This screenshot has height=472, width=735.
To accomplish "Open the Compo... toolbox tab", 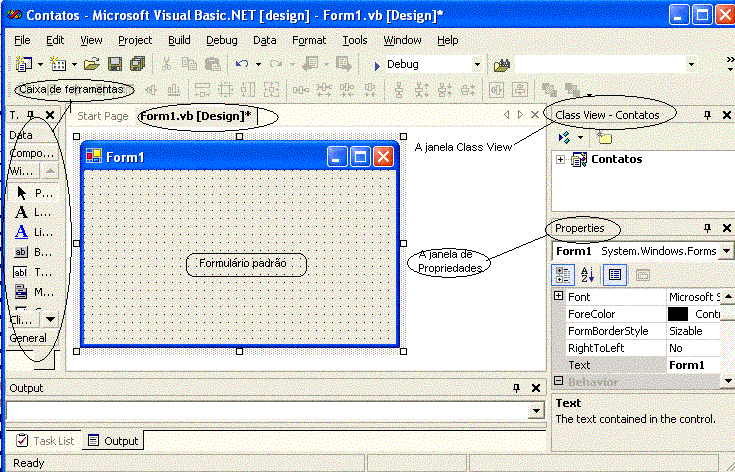I will pyautogui.click(x=31, y=153).
